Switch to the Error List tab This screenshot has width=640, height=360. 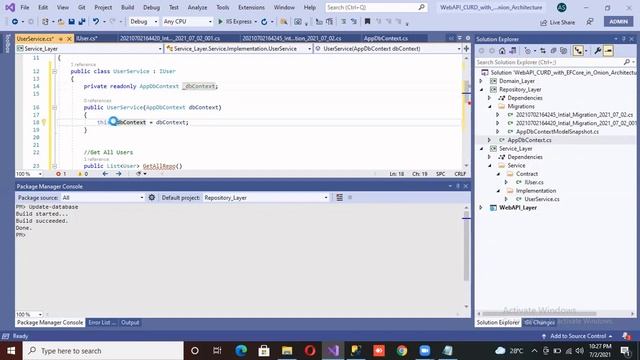click(x=102, y=323)
